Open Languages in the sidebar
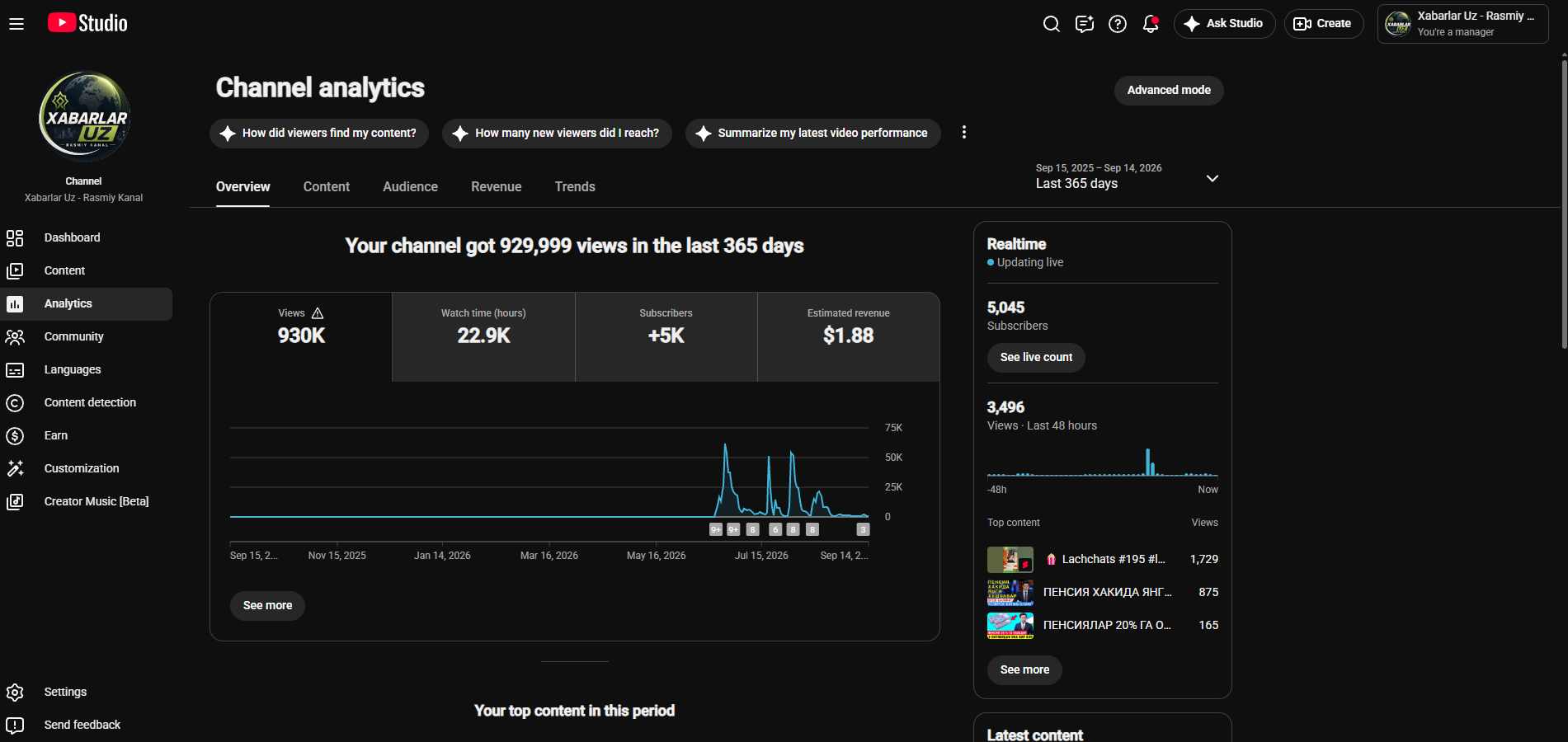The width and height of the screenshot is (1568, 742). tap(87, 369)
